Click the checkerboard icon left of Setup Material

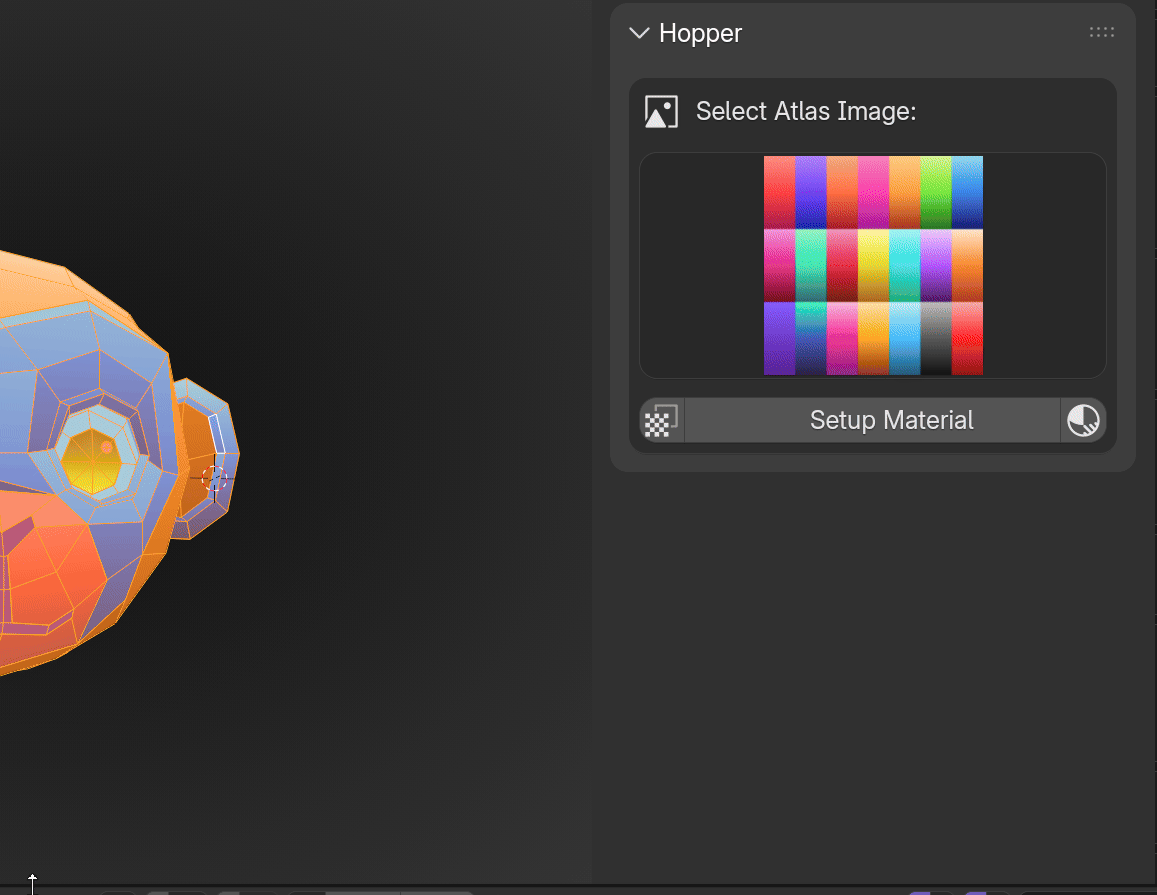point(661,420)
